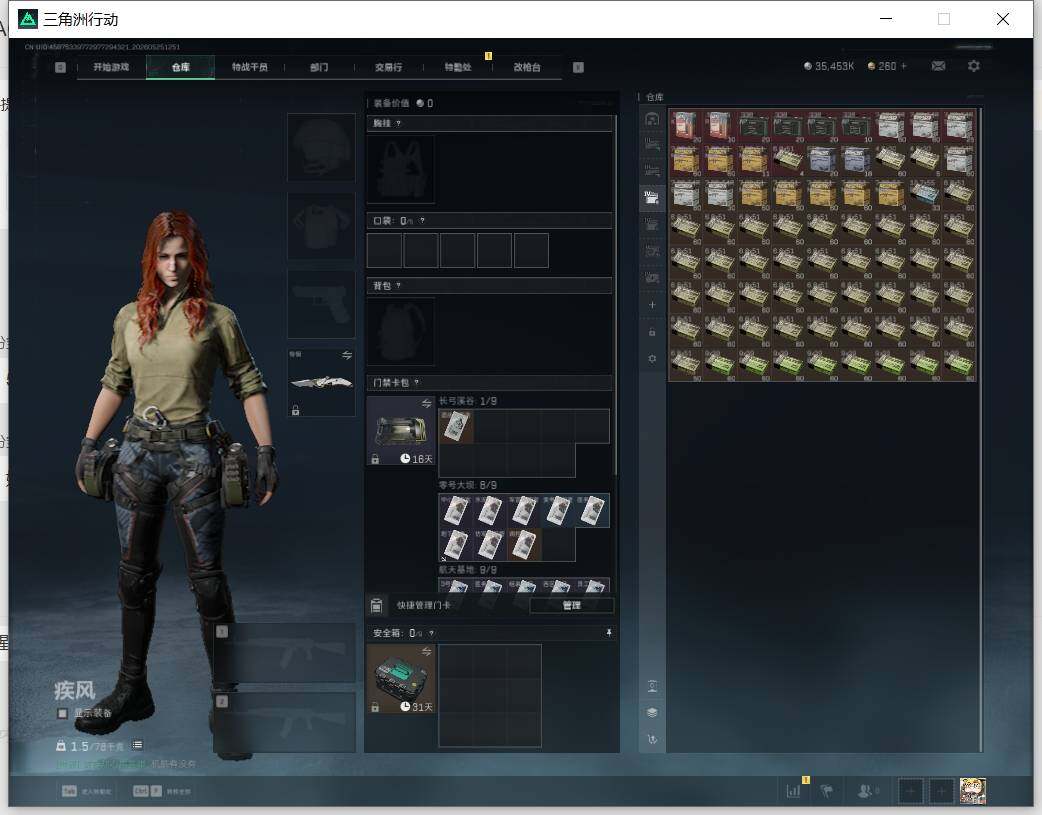Click the 35,453K currency balance
The width and height of the screenshot is (1042, 815).
[x=829, y=66]
